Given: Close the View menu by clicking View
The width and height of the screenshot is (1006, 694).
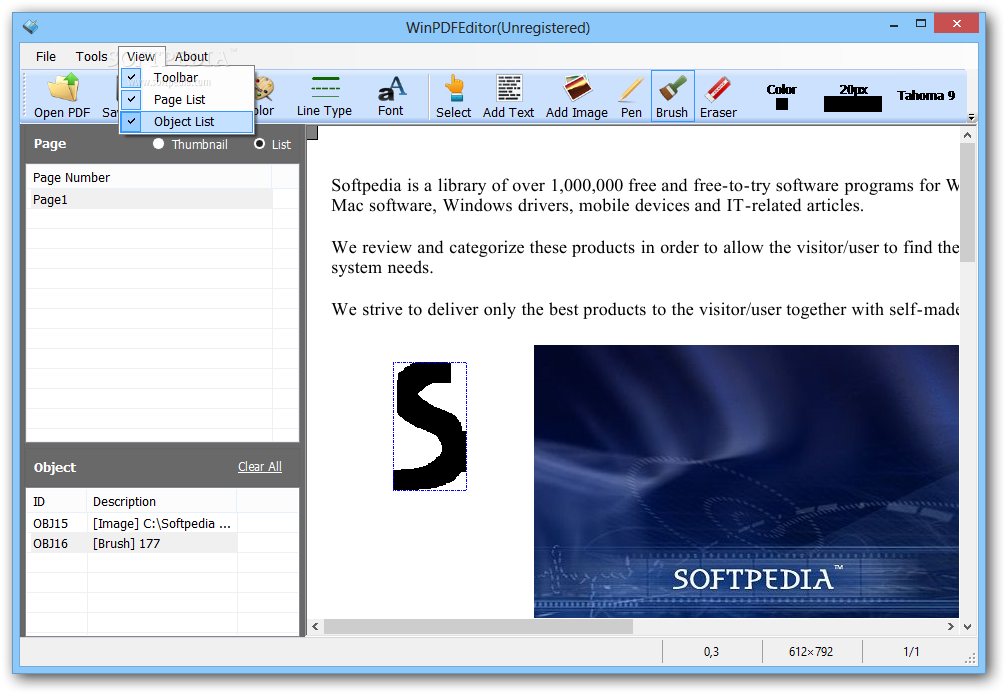Looking at the screenshot, I should click(x=141, y=56).
